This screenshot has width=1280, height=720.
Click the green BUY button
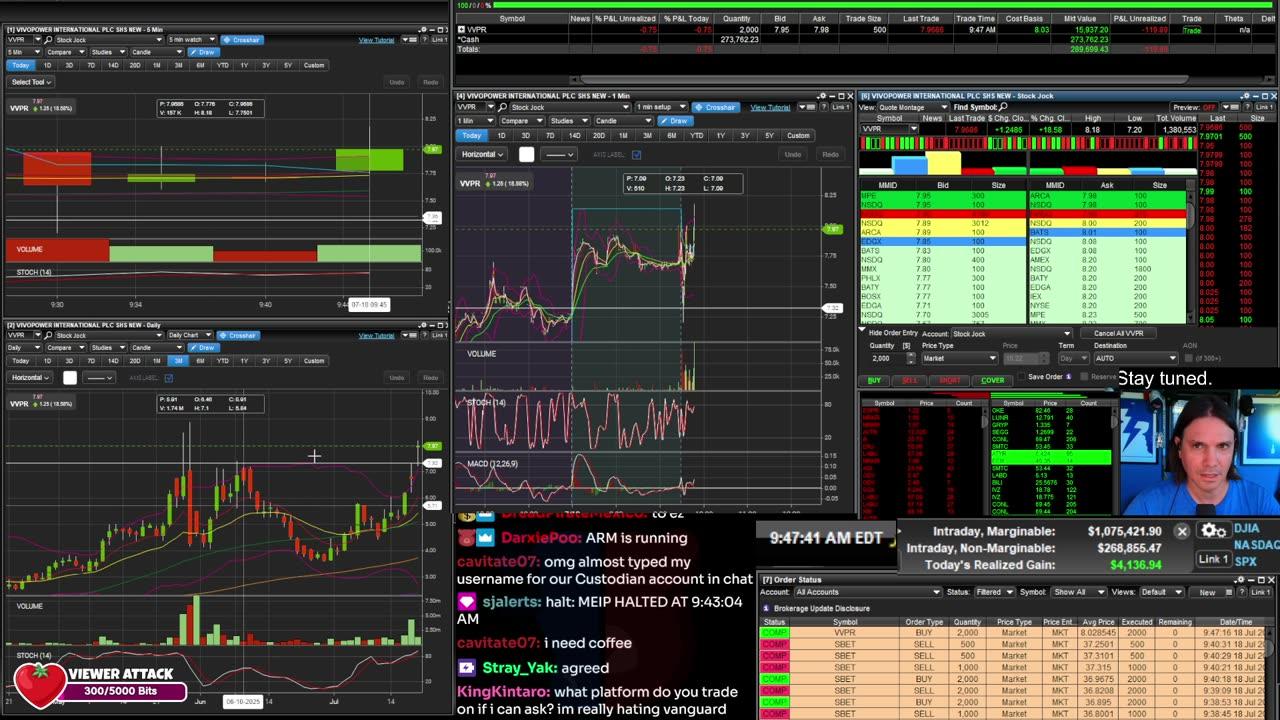[875, 380]
